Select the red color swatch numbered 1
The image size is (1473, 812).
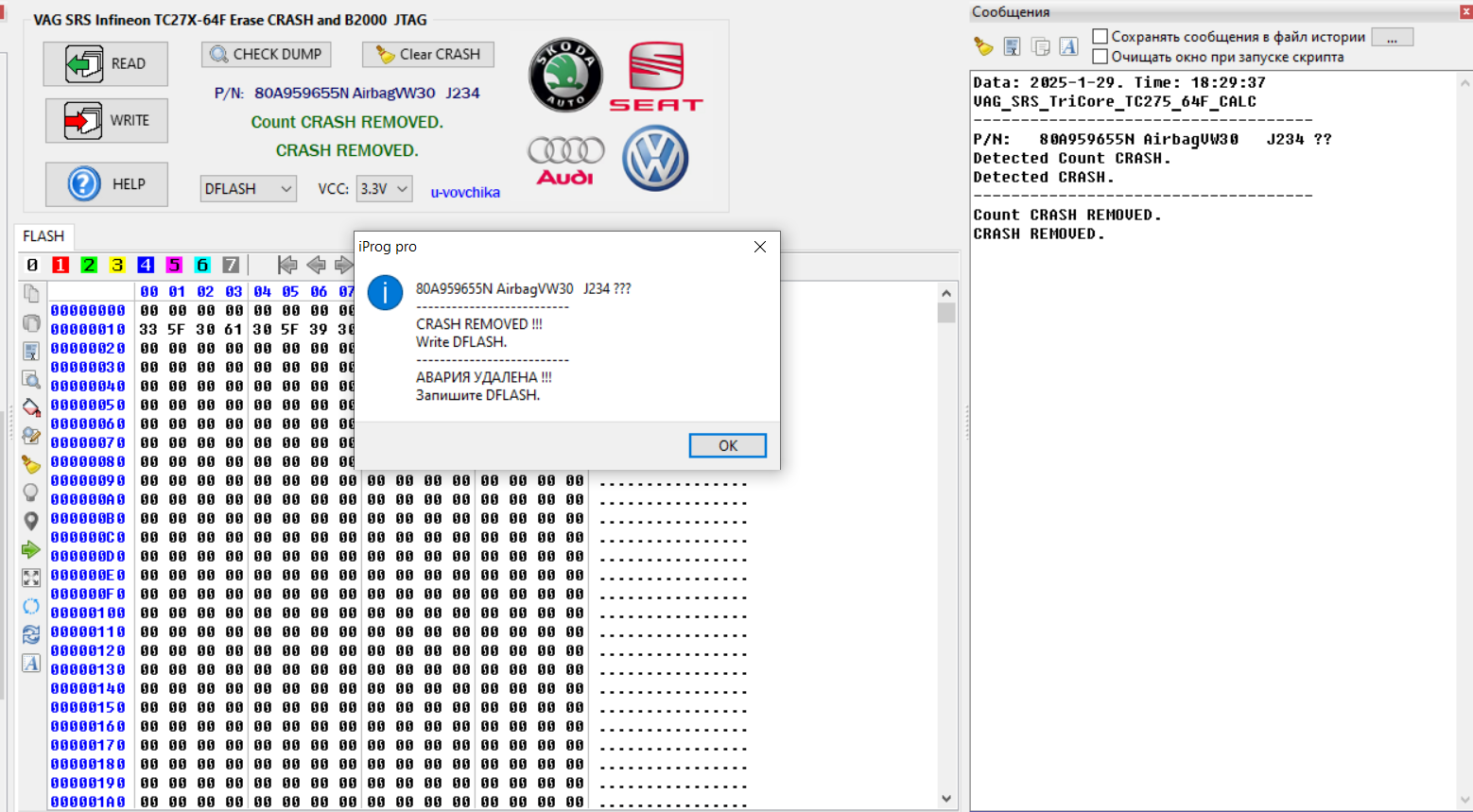(x=61, y=265)
